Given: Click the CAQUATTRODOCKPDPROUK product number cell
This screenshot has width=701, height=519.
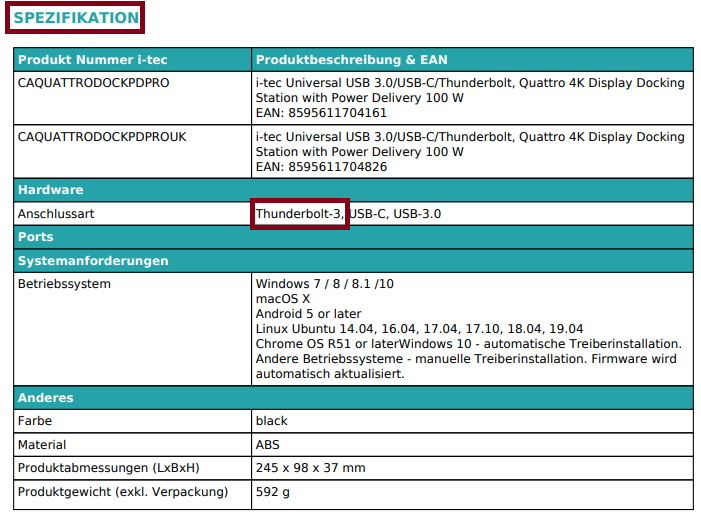Looking at the screenshot, I should tap(132, 152).
